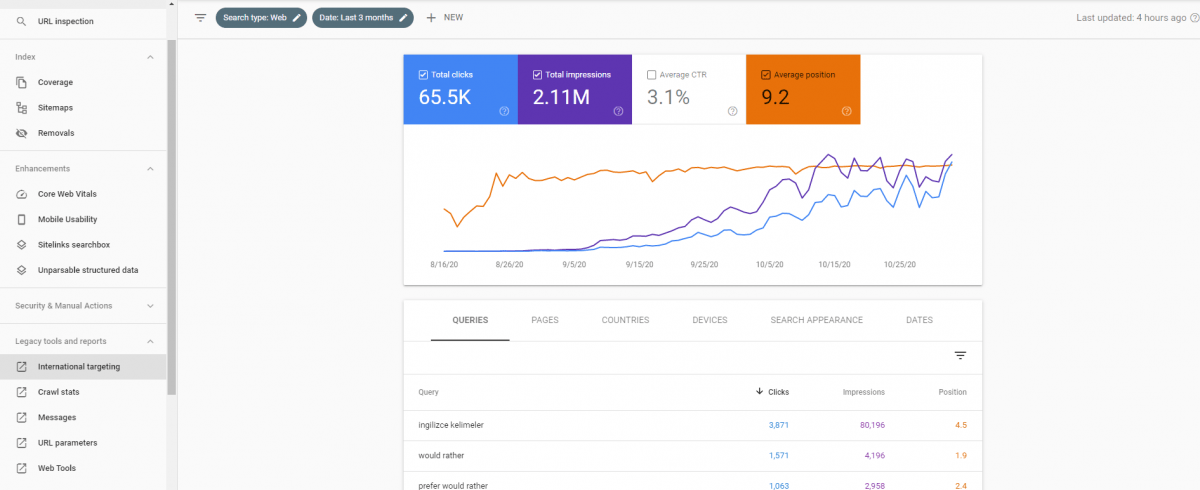Viewport: 1200px width, 490px height.
Task: Click the 'ingilizce kelimeler' query row
Action: (693, 425)
